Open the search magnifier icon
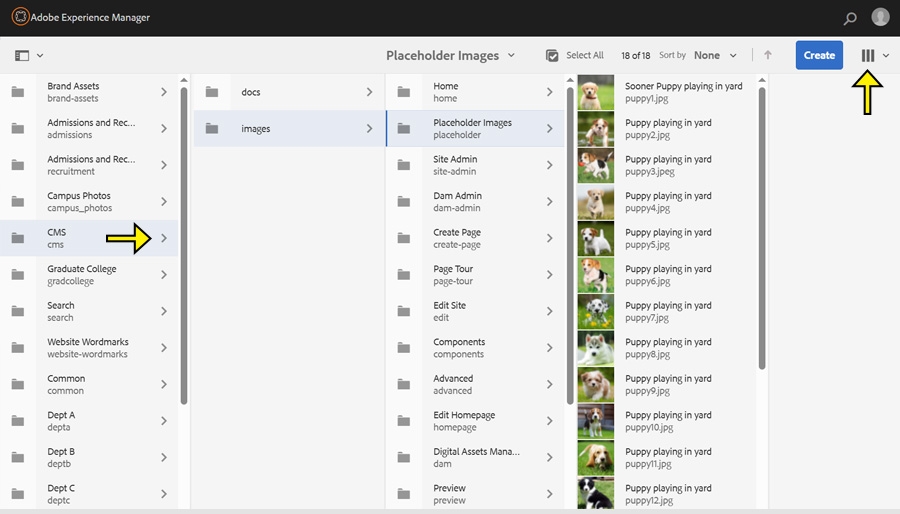Viewport: 900px width, 514px height. pos(850,18)
